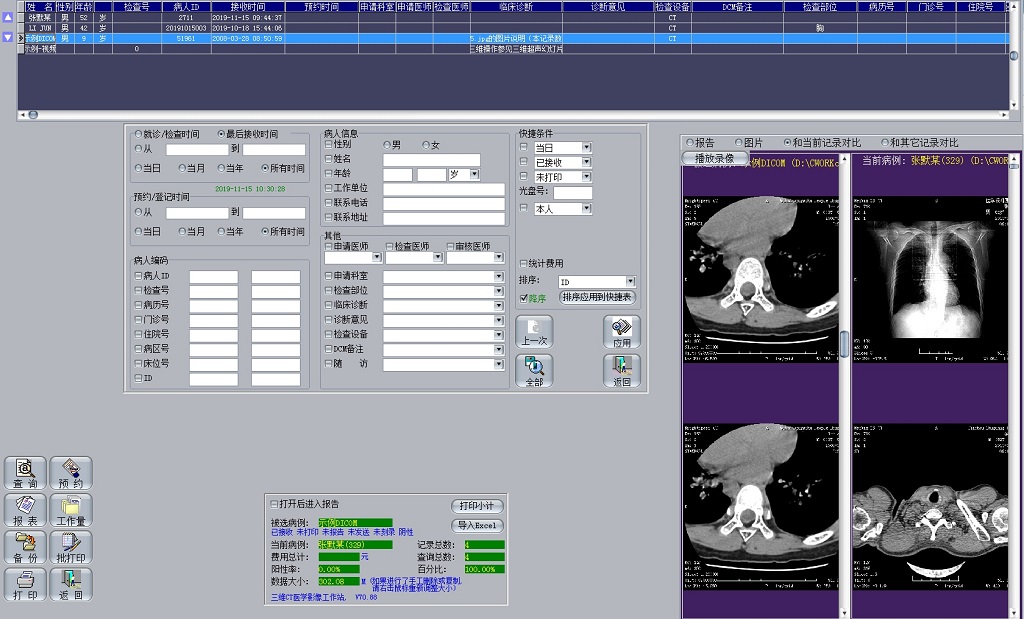Tick the 打开后进入报告 checkbox
Screen dimensions: 1024x619
(275, 504)
